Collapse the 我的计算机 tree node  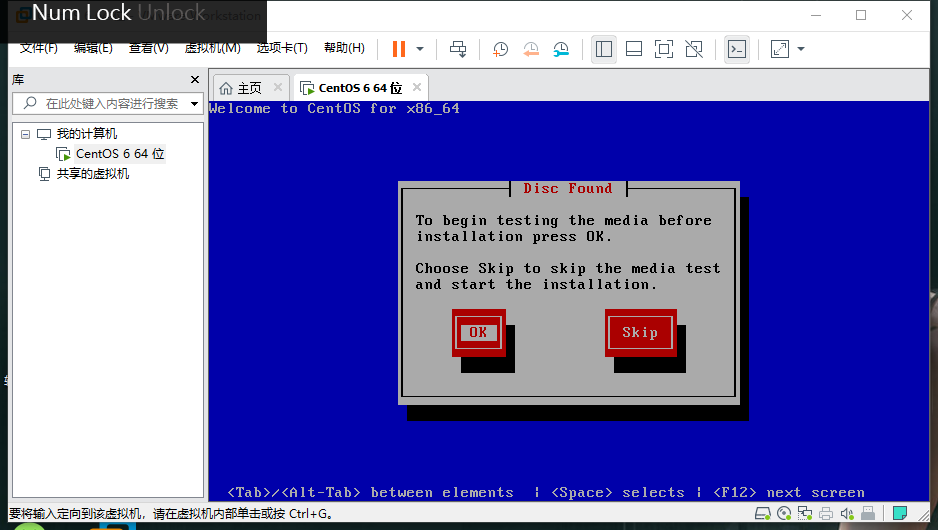point(25,134)
